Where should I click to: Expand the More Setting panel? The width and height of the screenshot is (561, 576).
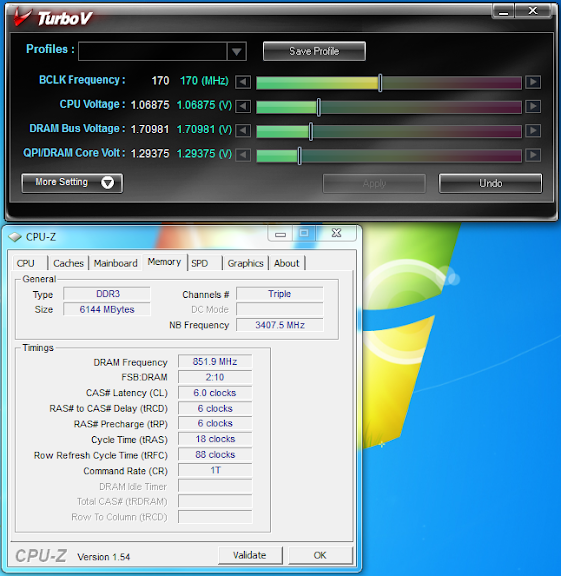coord(72,183)
